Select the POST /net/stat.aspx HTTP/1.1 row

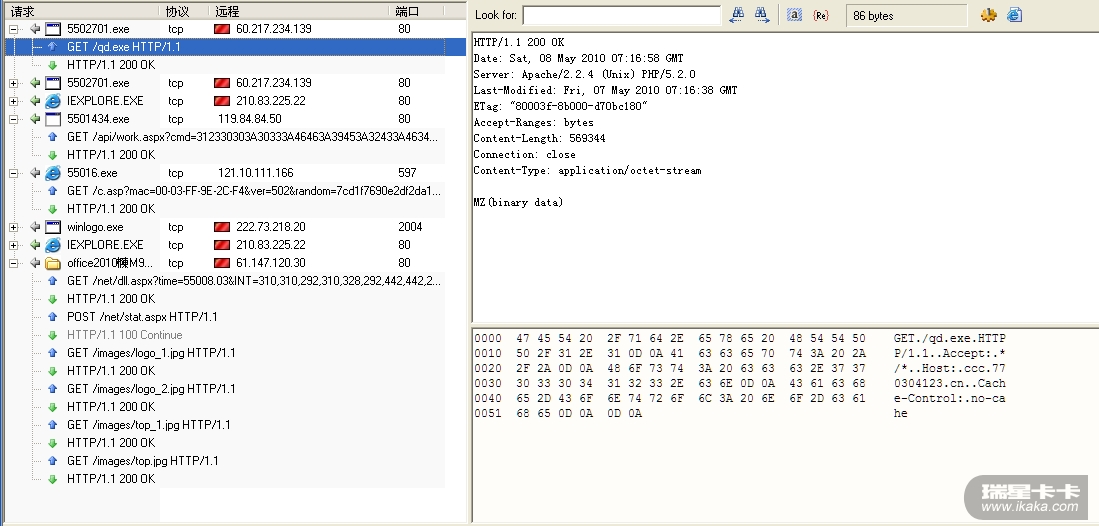point(224,317)
